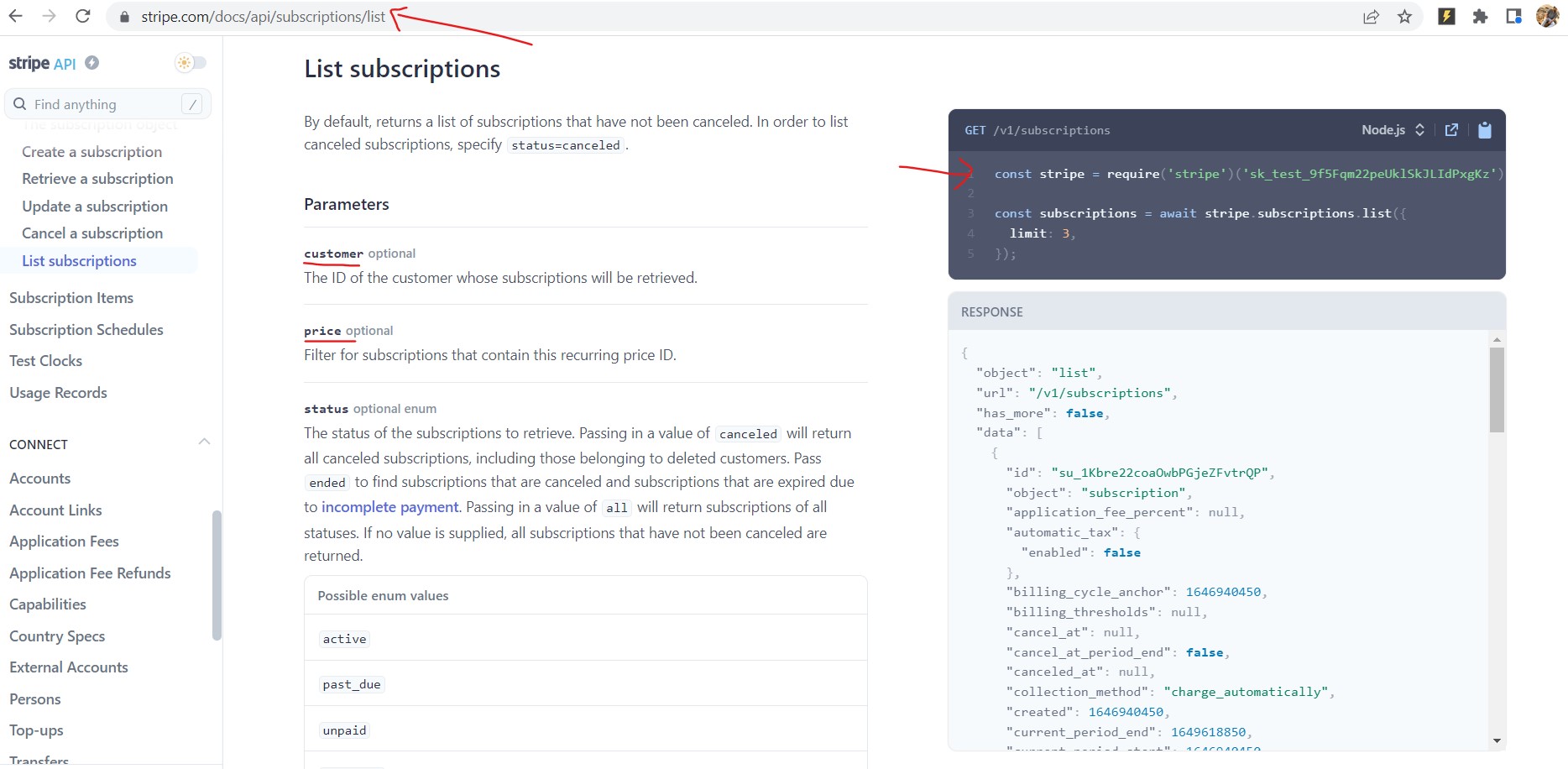1568x769 pixels.
Task: Click the List subscriptions page heading
Action: [x=402, y=69]
